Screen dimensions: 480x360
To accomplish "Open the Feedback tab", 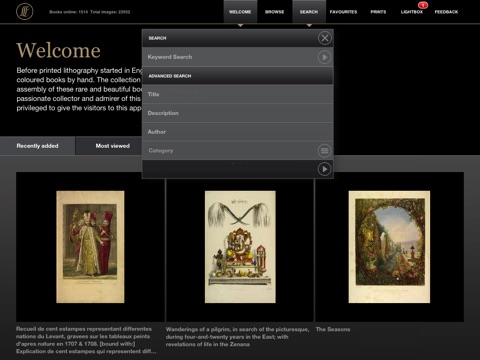I will coord(446,12).
